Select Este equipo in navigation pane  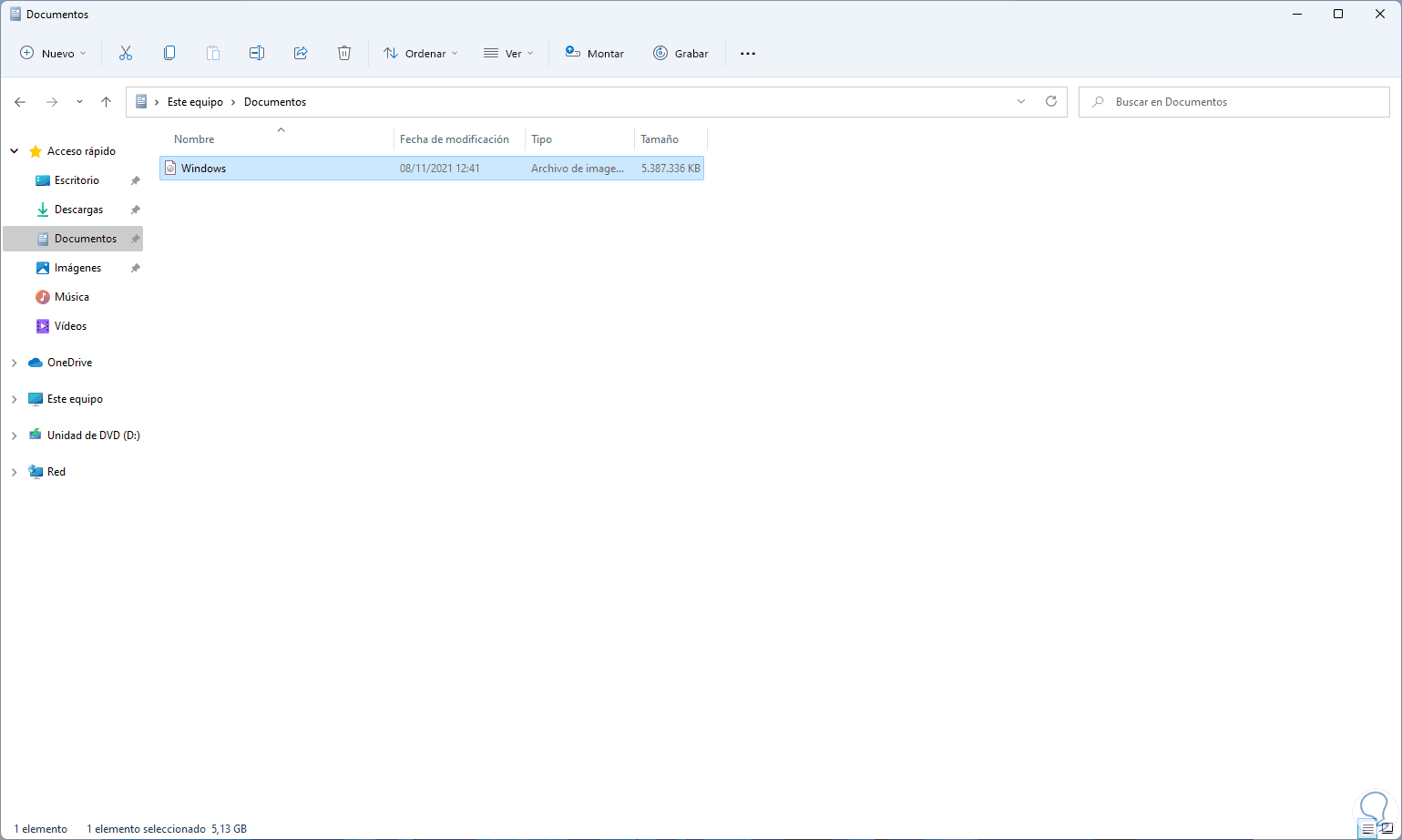click(73, 399)
